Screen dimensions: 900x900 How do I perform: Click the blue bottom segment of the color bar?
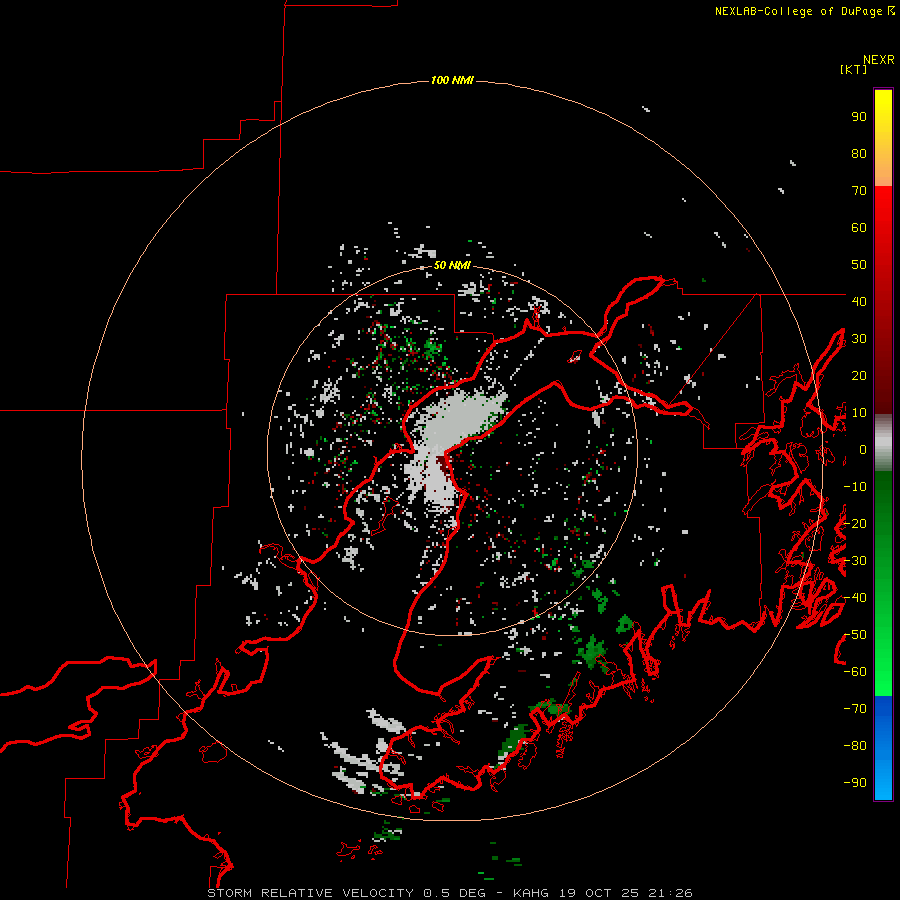pos(883,748)
